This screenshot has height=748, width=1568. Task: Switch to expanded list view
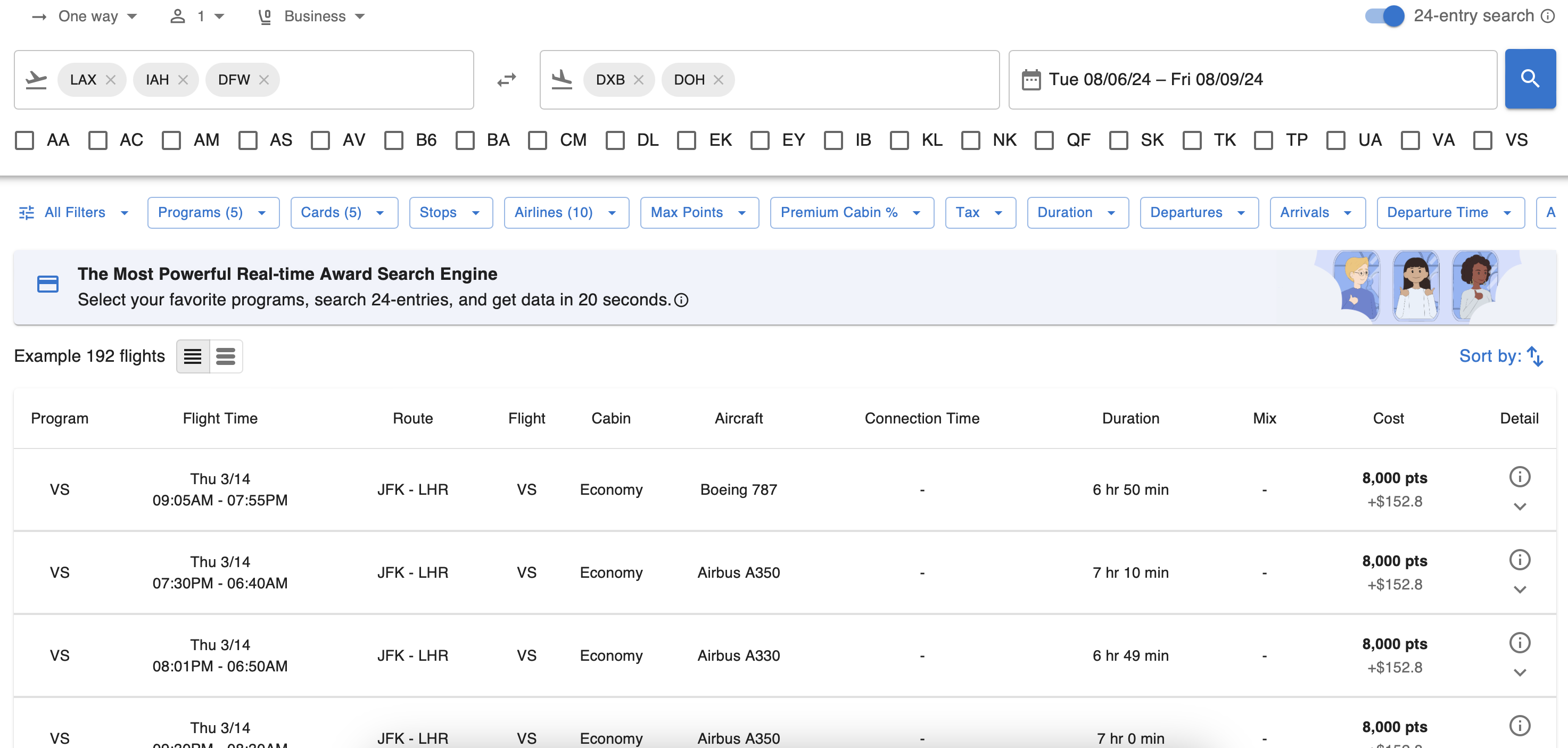pyautogui.click(x=226, y=356)
